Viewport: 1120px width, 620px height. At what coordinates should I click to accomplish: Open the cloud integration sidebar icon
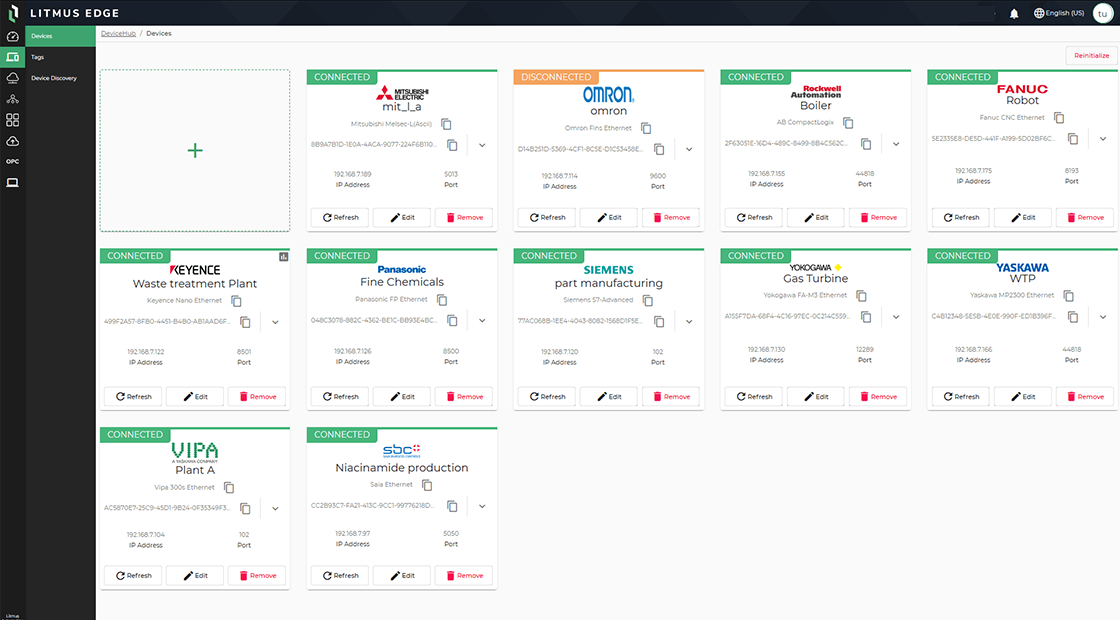pyautogui.click(x=12, y=78)
